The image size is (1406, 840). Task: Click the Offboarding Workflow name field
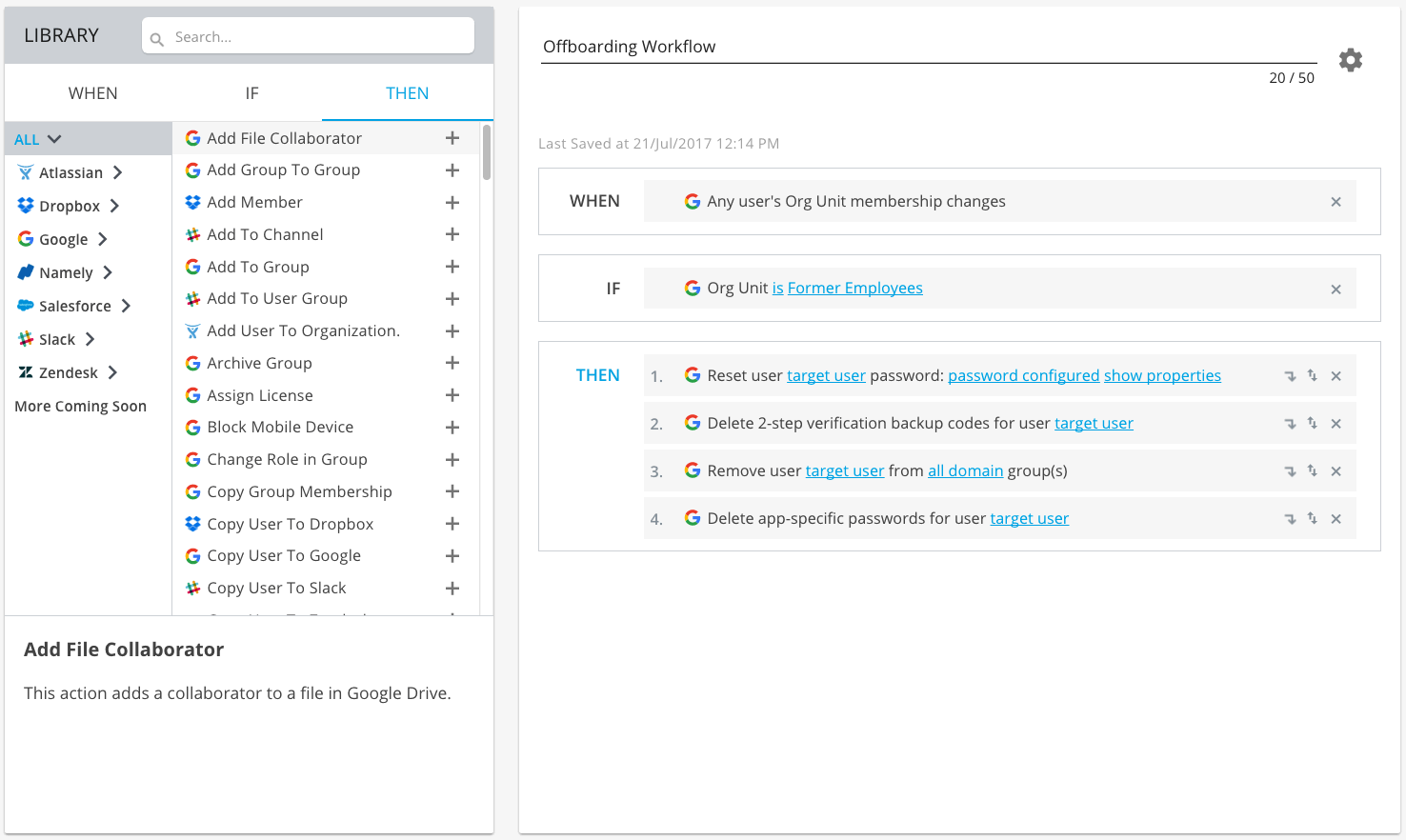coord(929,47)
